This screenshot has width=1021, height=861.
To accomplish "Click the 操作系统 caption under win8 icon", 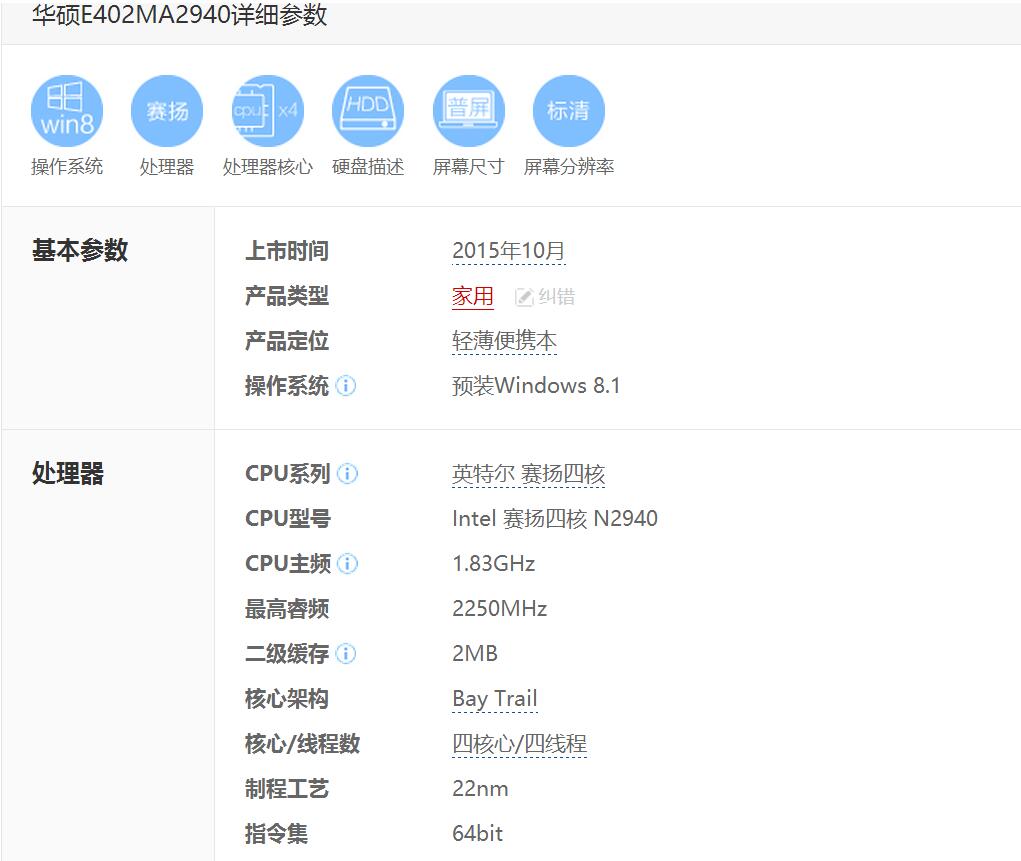I will [67, 167].
